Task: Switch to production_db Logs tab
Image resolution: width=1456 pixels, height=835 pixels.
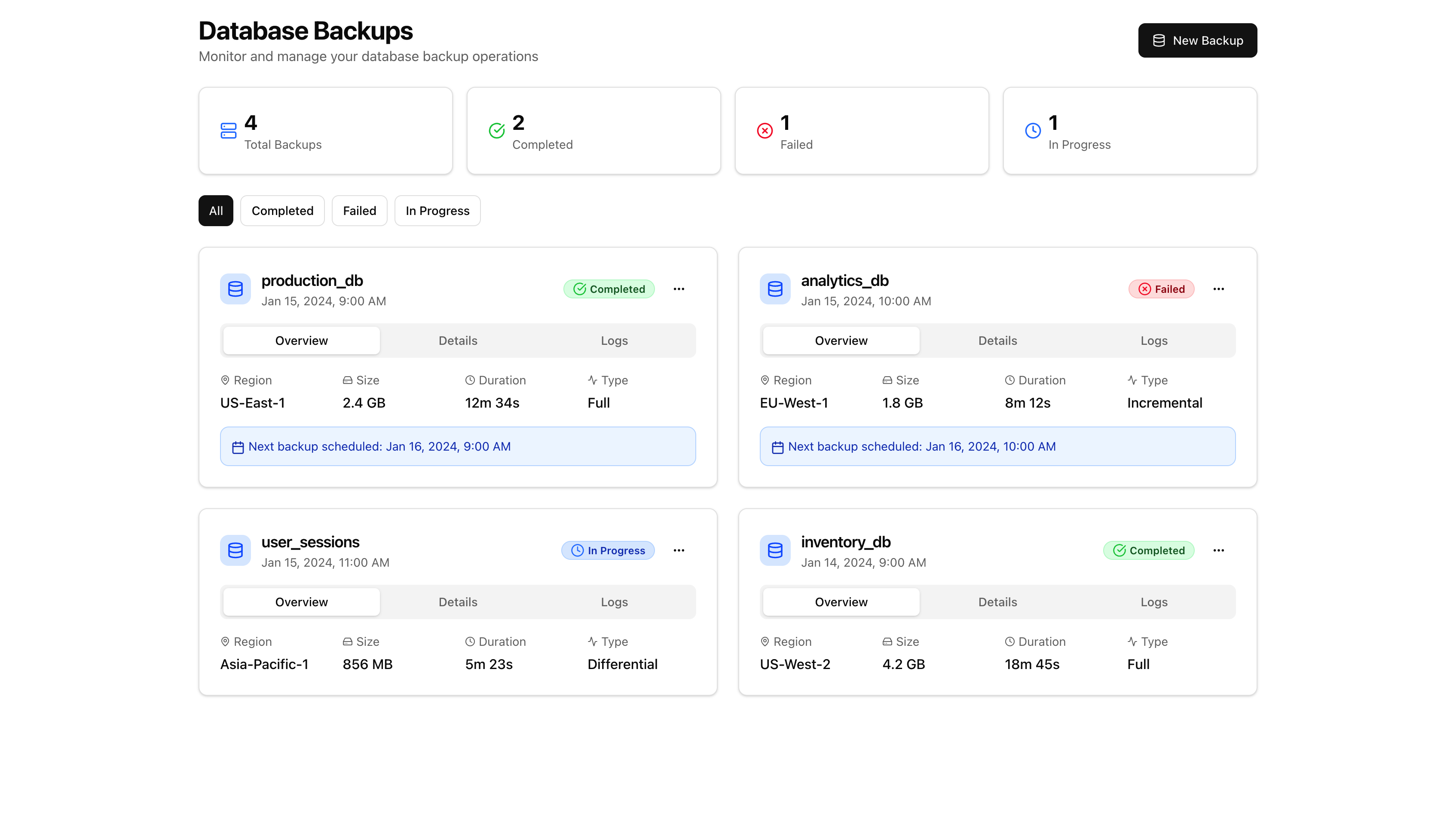Action: (x=614, y=341)
